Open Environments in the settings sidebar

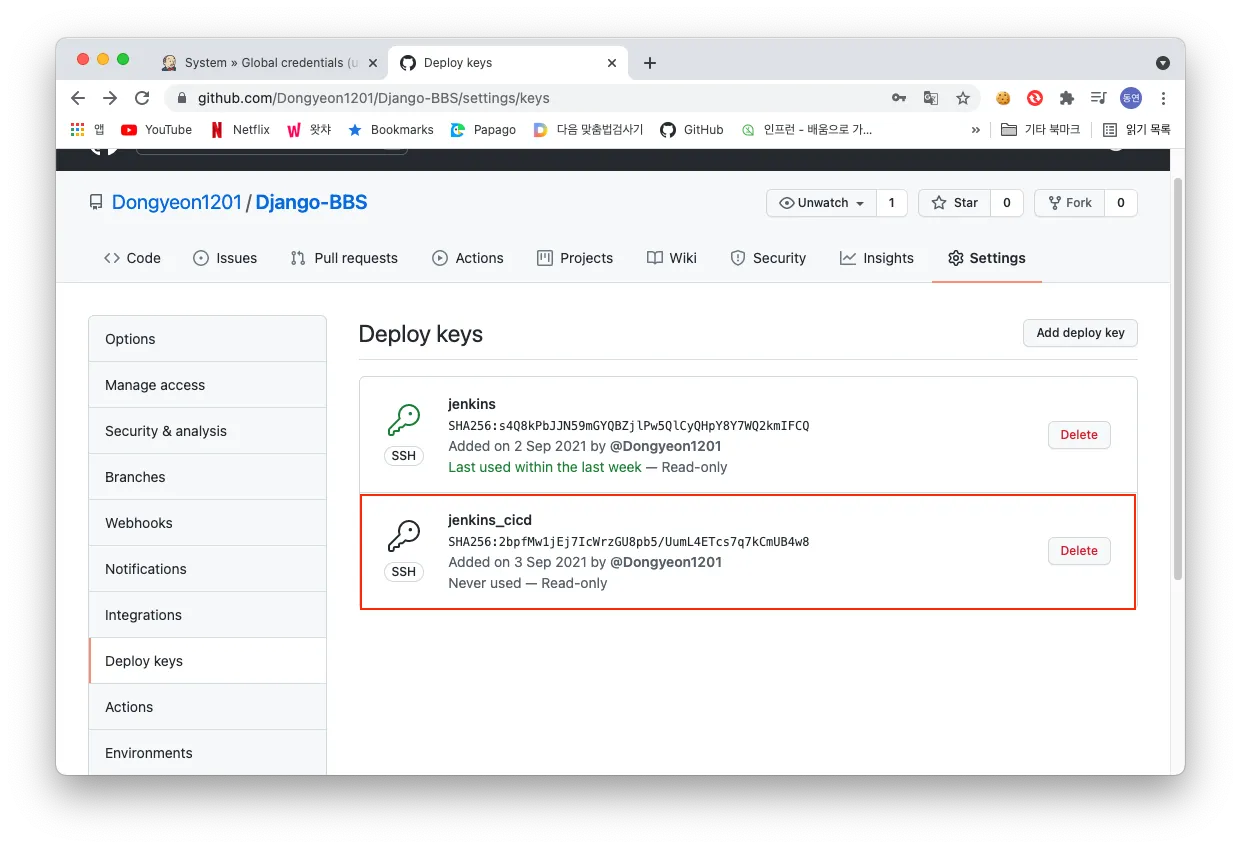pos(208,752)
